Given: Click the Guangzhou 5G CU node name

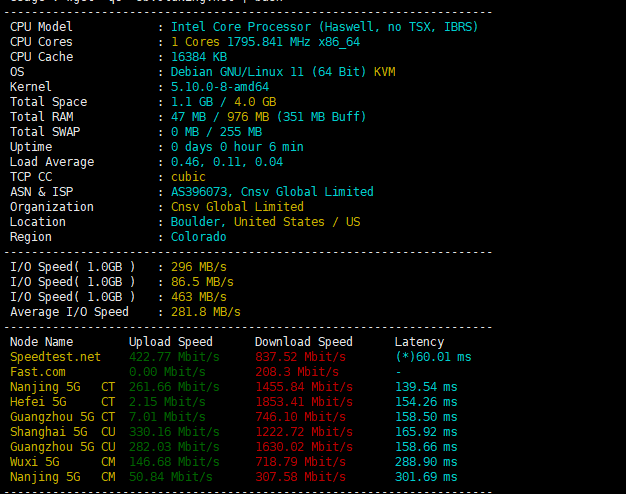Looking at the screenshot, I should pyautogui.click(x=62, y=447).
